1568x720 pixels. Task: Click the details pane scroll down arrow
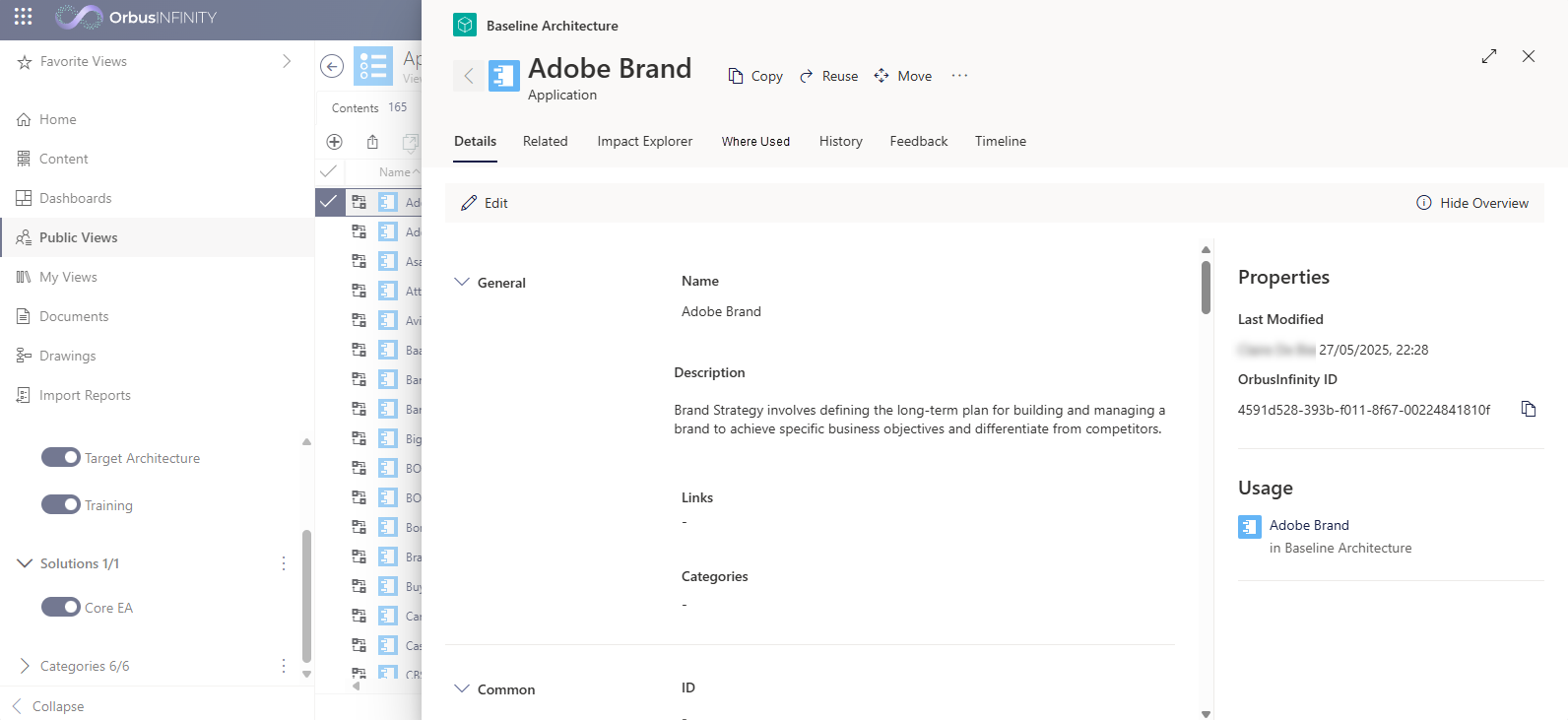click(1206, 713)
